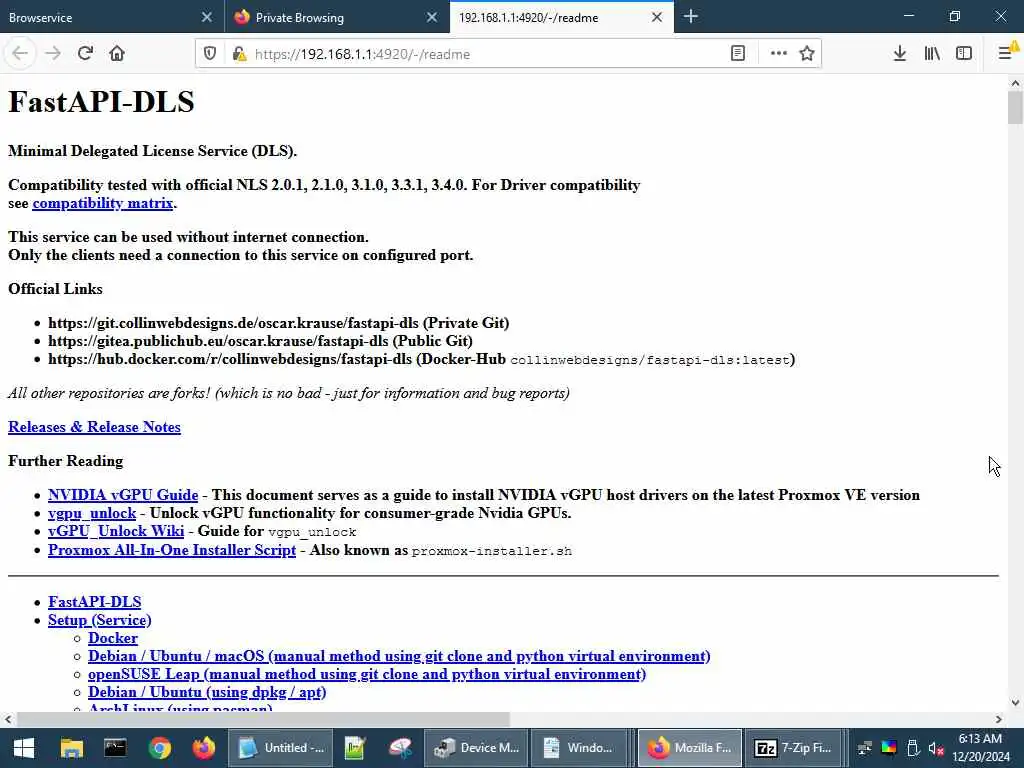Open the downloads panel
This screenshot has height=768, width=1024.
pyautogui.click(x=899, y=54)
